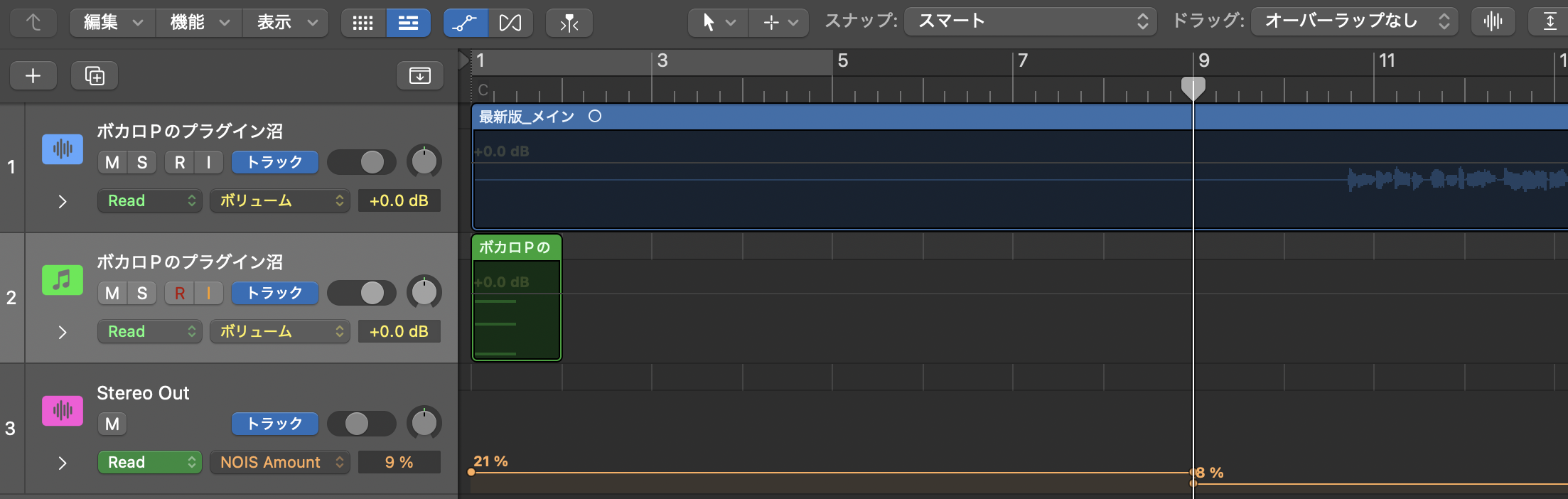Open the ドラッグ オーバーラップなし dropdown

pyautogui.click(x=1355, y=22)
